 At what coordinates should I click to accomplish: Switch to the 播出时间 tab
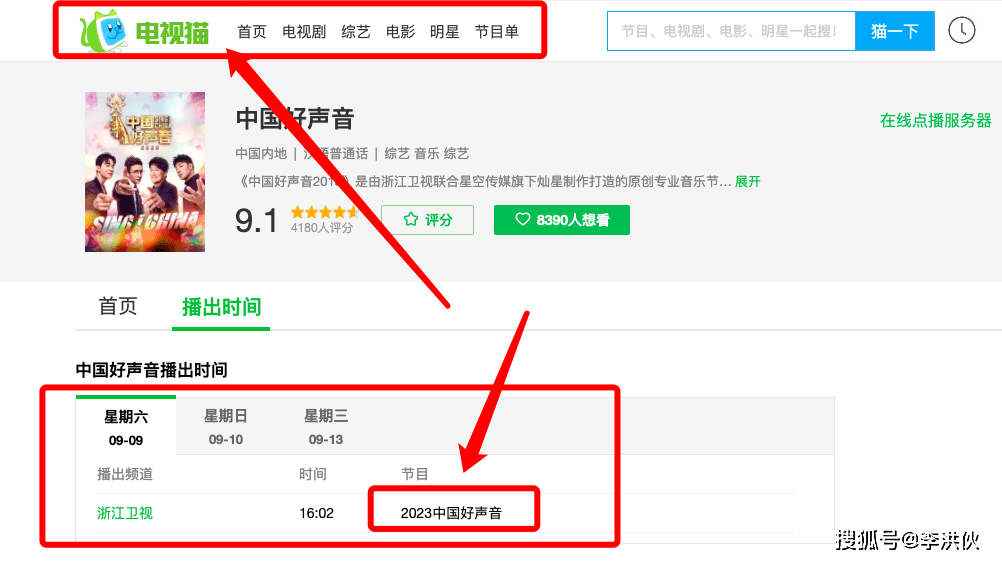[221, 307]
